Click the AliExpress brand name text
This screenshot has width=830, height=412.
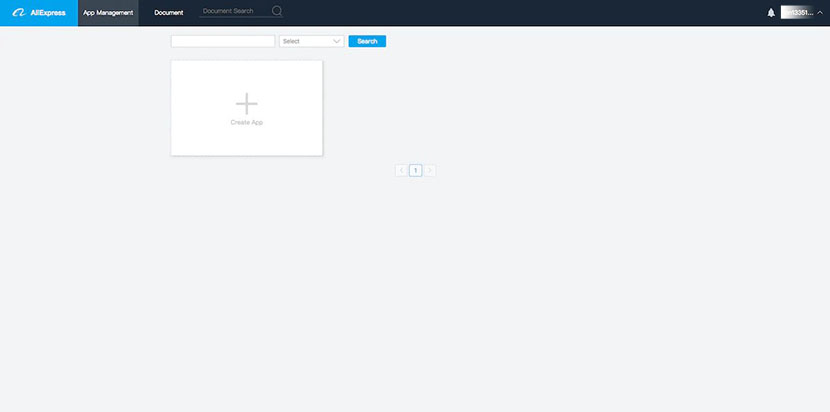(48, 13)
